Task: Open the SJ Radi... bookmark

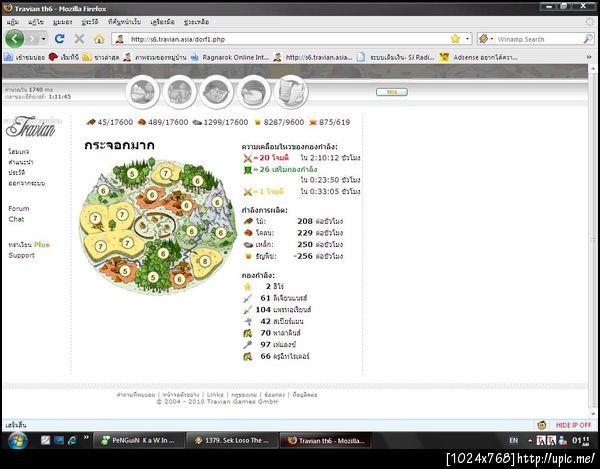Action: [396, 57]
